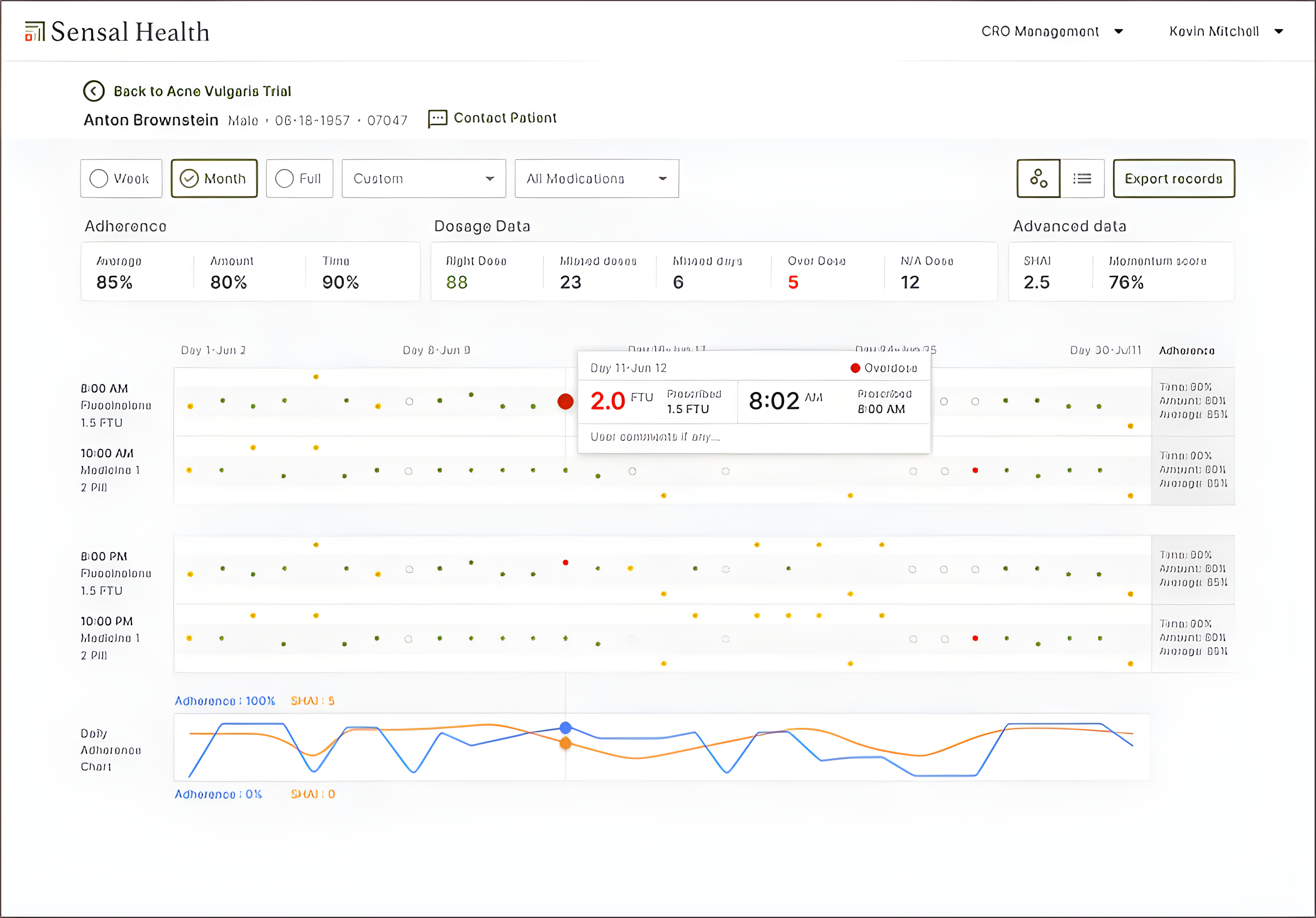Viewport: 1316px width, 918px height.
Task: Click the Missed doses value 23
Action: [x=570, y=282]
